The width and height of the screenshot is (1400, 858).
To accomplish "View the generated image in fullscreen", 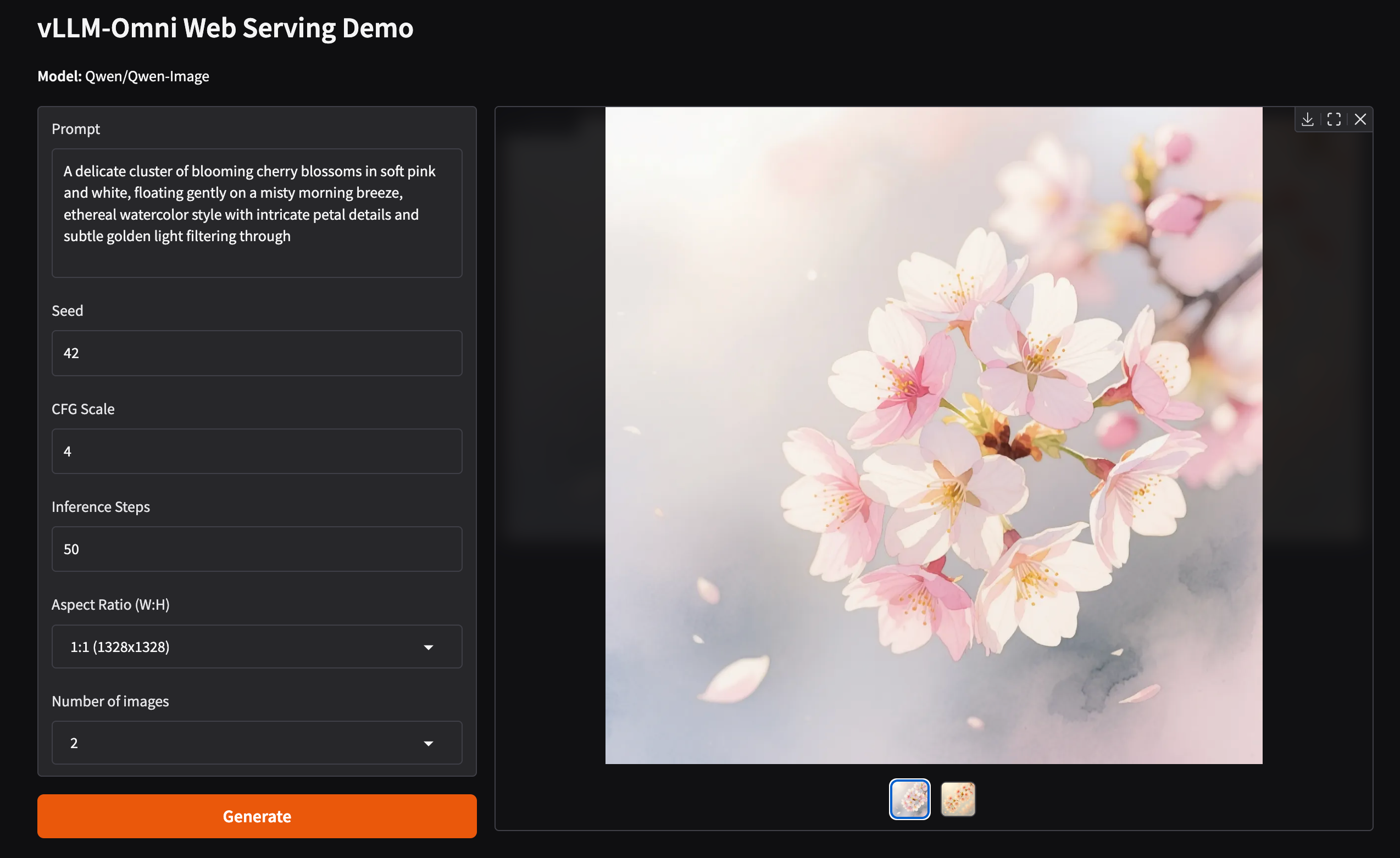I will [x=1334, y=119].
